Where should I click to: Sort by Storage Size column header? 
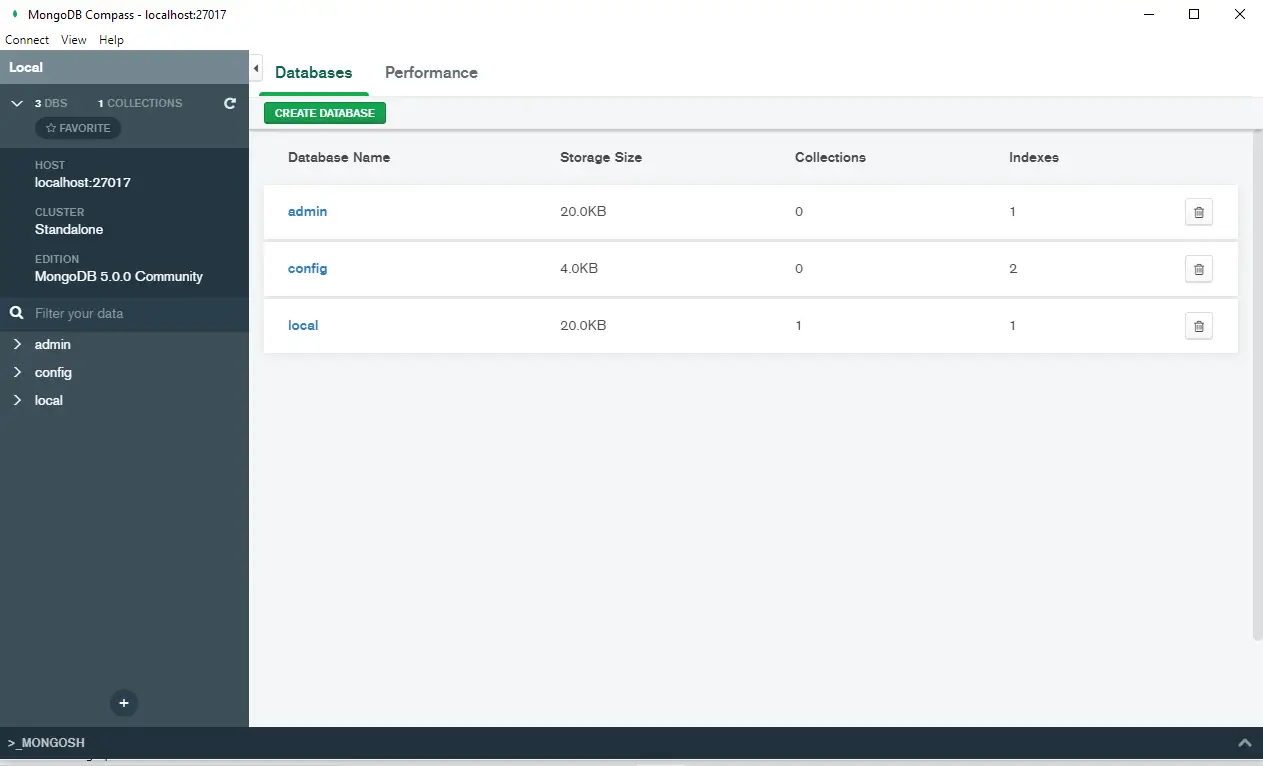click(601, 157)
